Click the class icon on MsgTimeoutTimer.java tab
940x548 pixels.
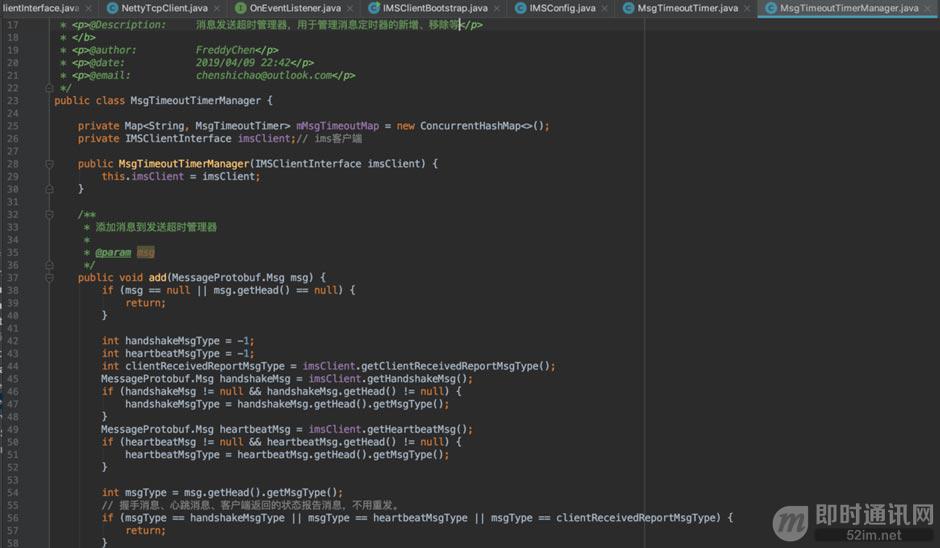click(x=628, y=8)
